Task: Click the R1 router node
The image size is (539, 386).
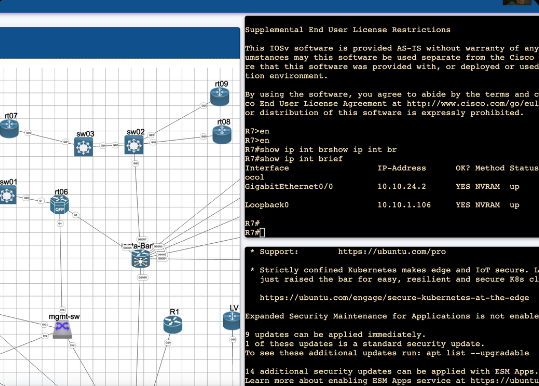Action: point(173,324)
